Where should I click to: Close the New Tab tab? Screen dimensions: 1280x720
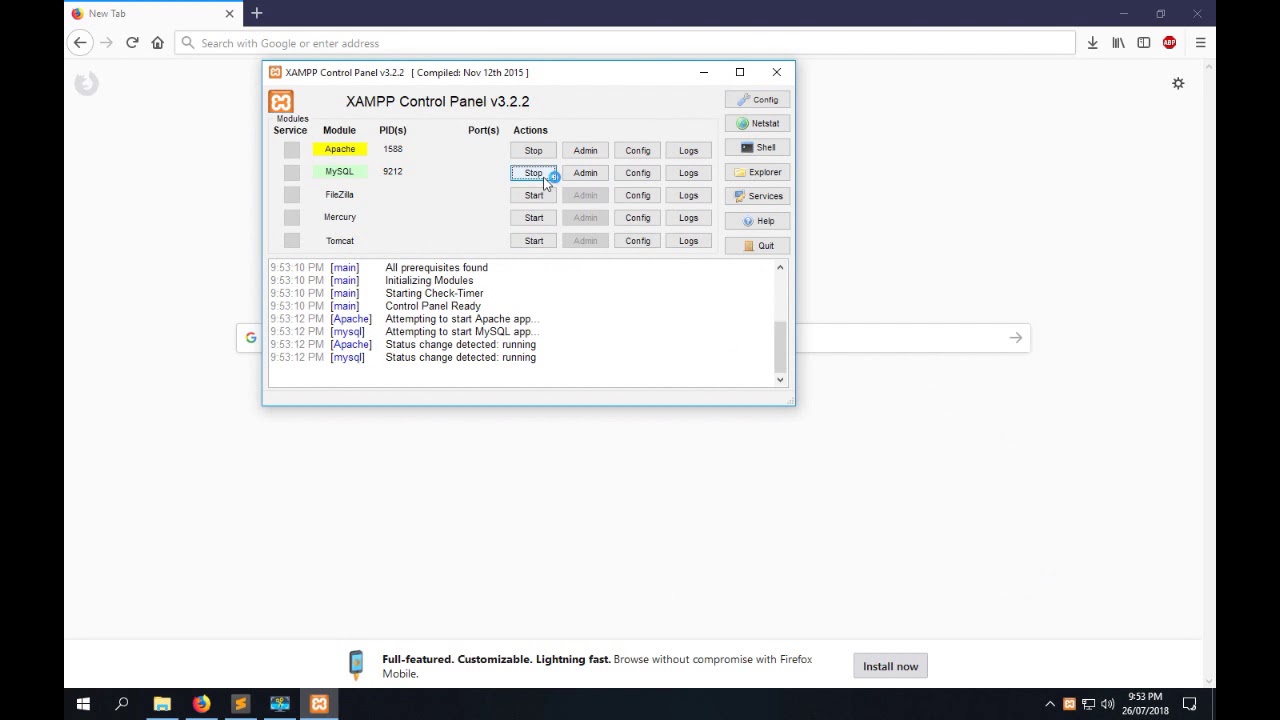tap(229, 14)
